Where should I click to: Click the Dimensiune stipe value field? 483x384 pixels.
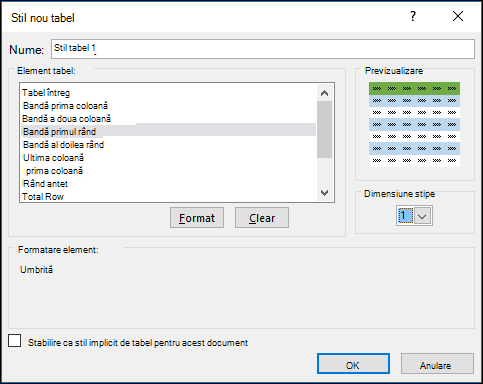pos(405,216)
